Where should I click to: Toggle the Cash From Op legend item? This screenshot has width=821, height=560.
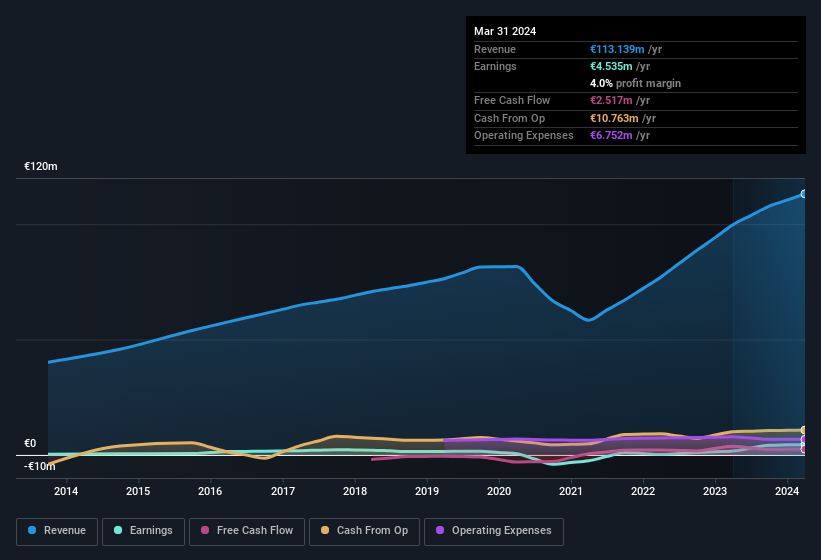pos(364,531)
